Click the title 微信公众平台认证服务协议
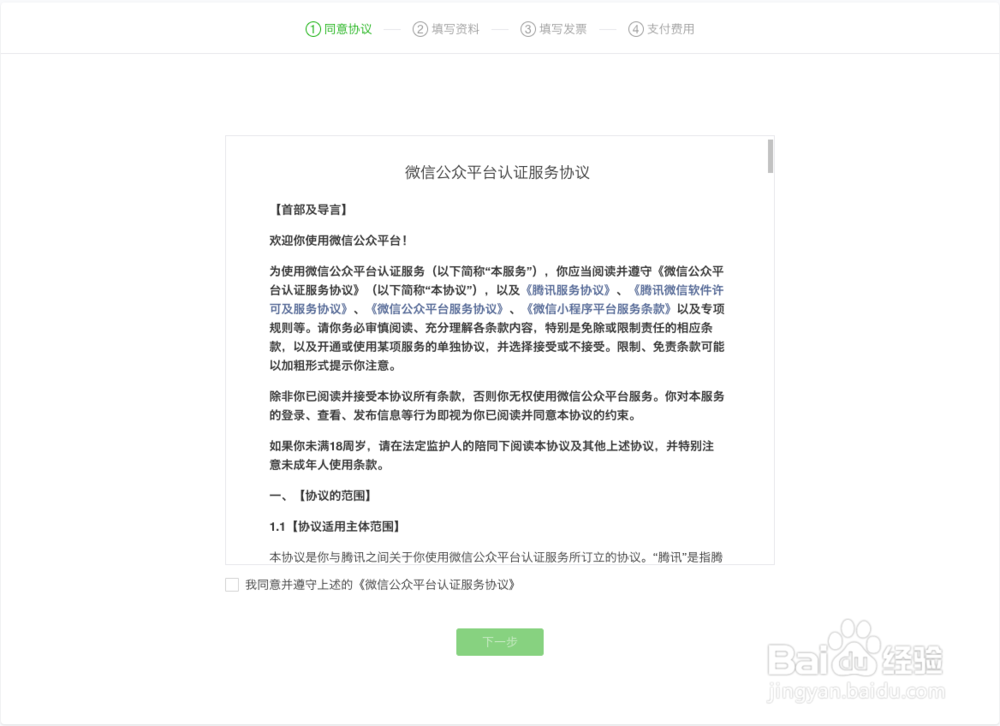The image size is (1000, 726). 497,172
